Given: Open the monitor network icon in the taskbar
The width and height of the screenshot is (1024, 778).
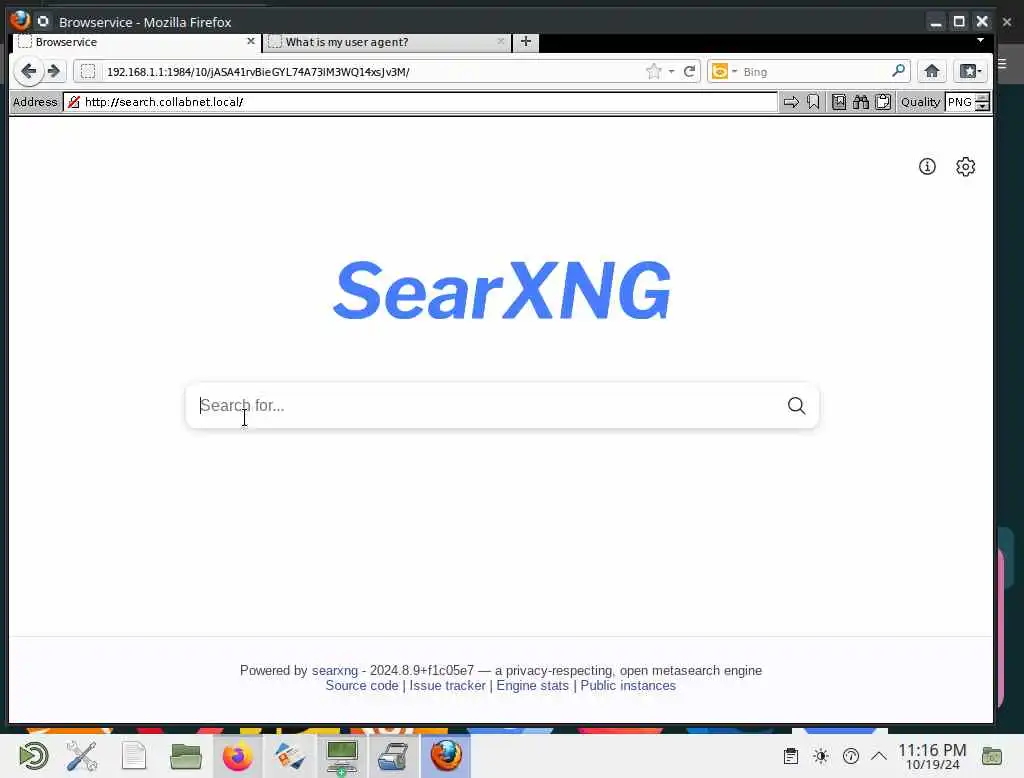Looking at the screenshot, I should click(342, 756).
